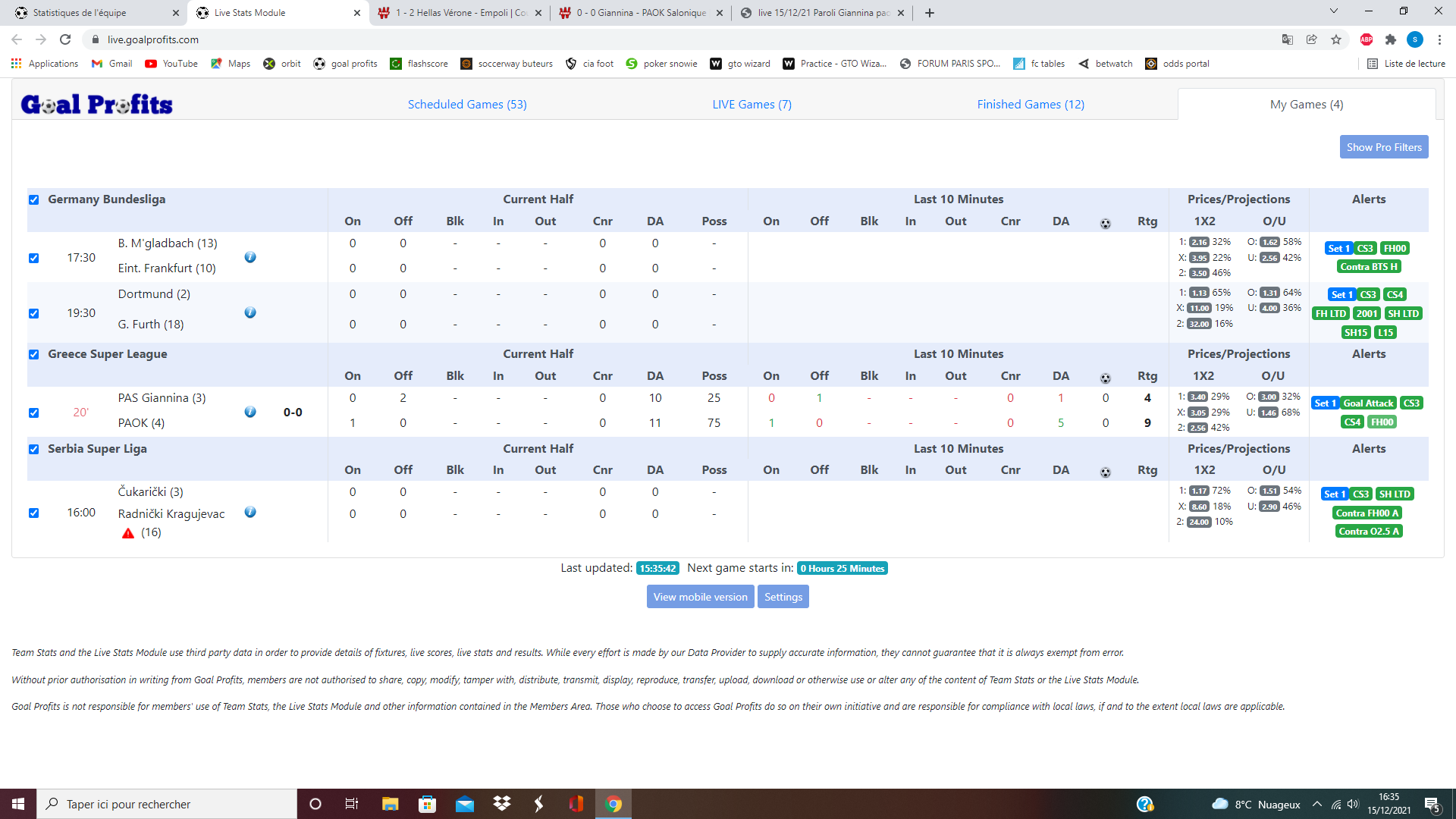Bookmark this page with the star icon
The image size is (1456, 819).
click(1336, 39)
